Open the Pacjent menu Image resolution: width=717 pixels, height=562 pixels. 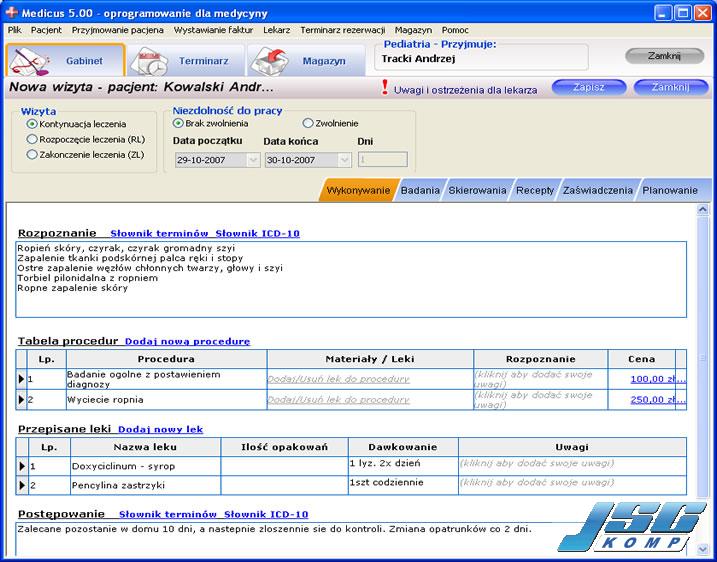pos(46,30)
